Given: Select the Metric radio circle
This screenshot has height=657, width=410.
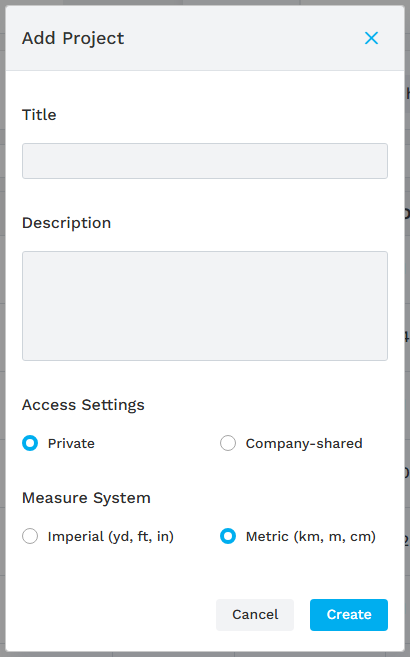Looking at the screenshot, I should [228, 536].
